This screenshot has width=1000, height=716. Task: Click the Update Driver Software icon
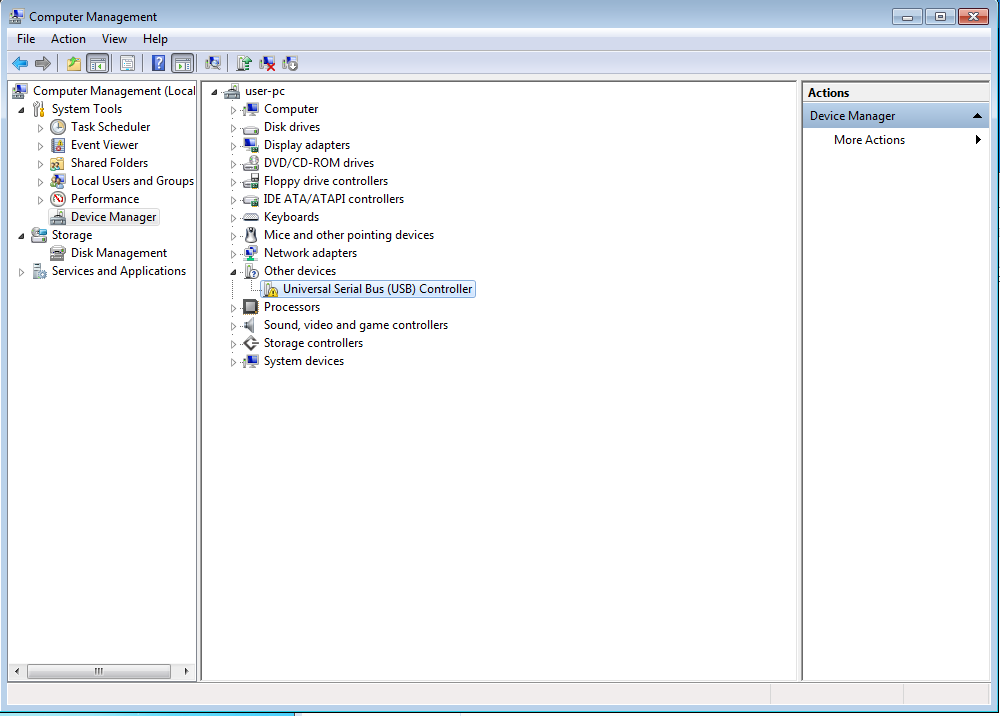click(x=243, y=63)
